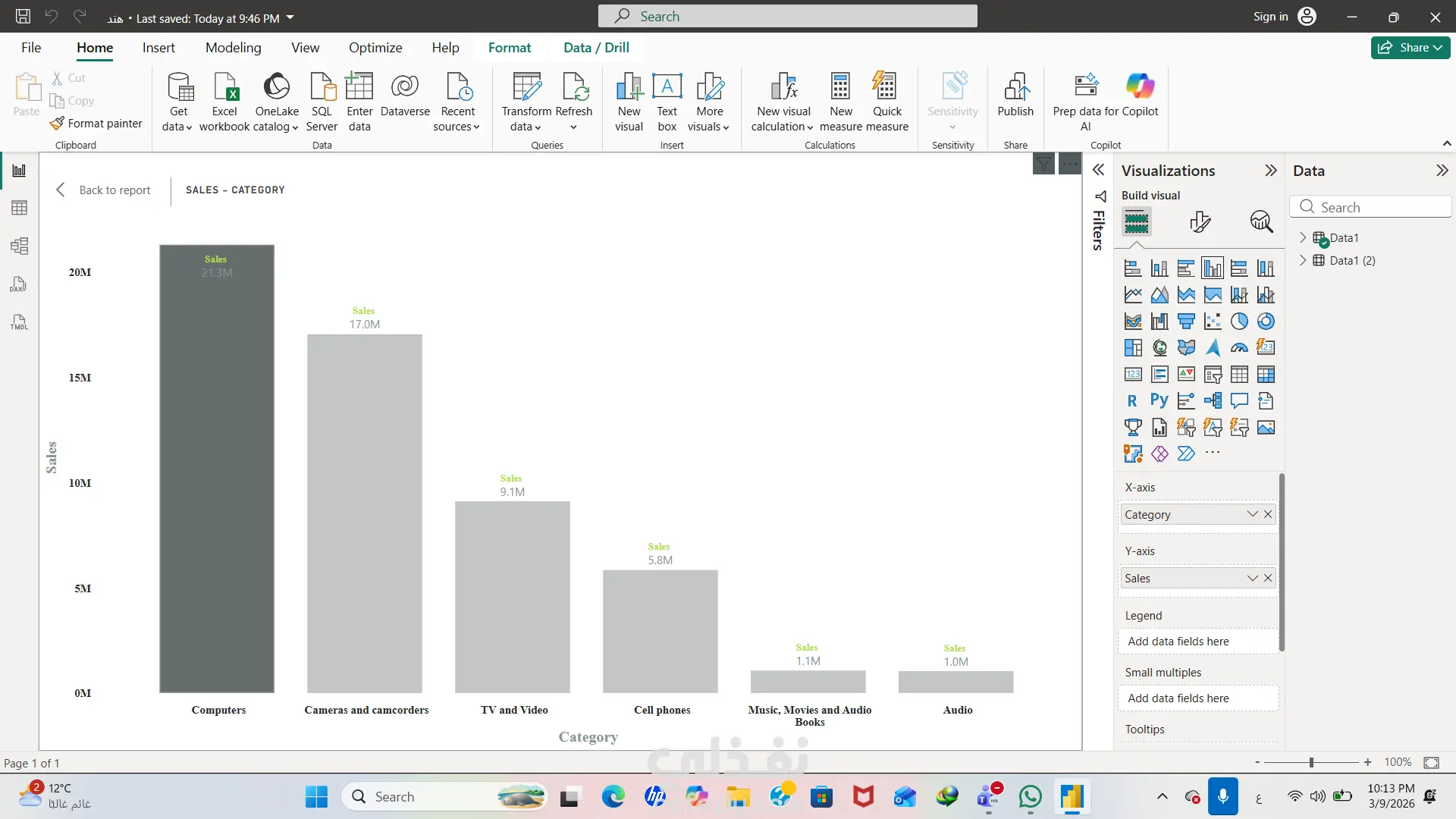Choose the donut chart visual type

[1266, 322]
